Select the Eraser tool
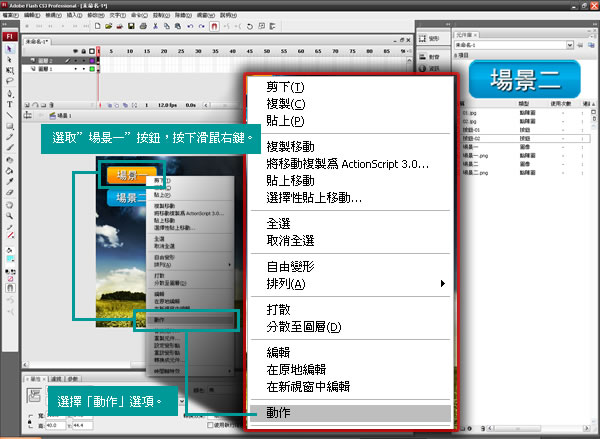 point(10,192)
